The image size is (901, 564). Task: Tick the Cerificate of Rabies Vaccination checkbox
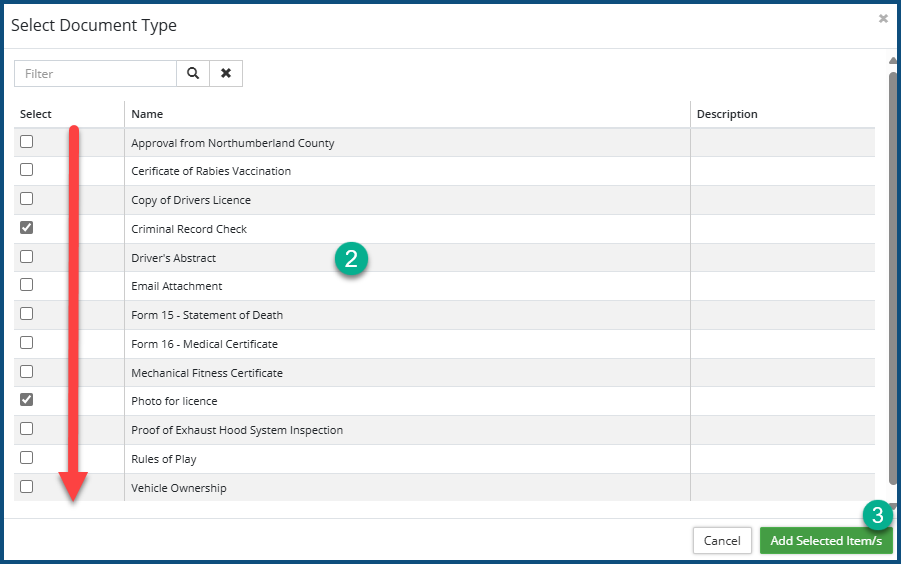click(27, 170)
